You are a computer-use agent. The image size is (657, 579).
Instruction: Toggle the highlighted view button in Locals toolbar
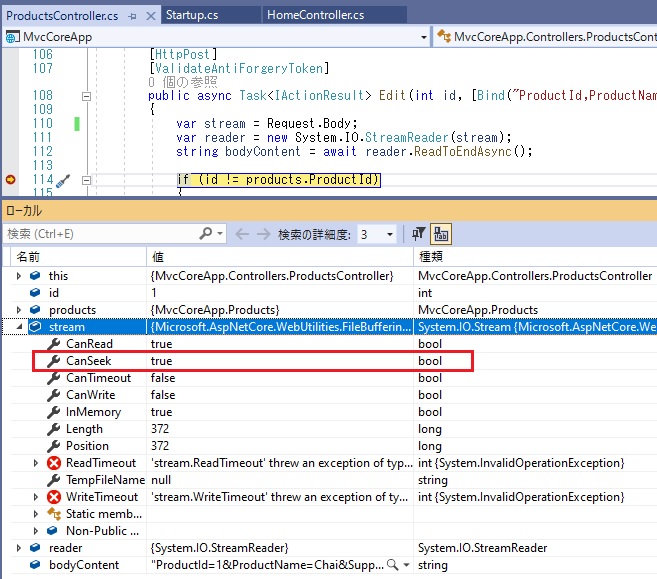tap(441, 234)
